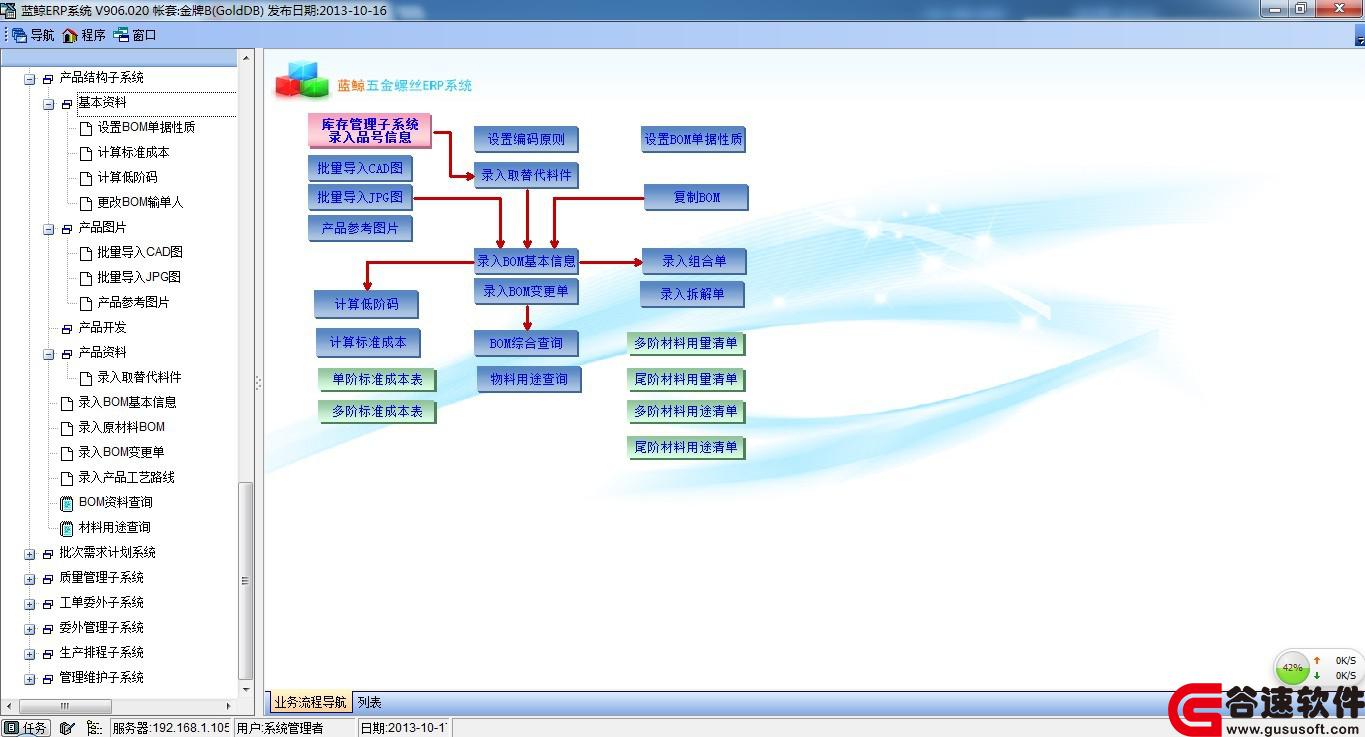Expand the 生产排程子系统 node
Screen dimensions: 1365x737
(30, 653)
